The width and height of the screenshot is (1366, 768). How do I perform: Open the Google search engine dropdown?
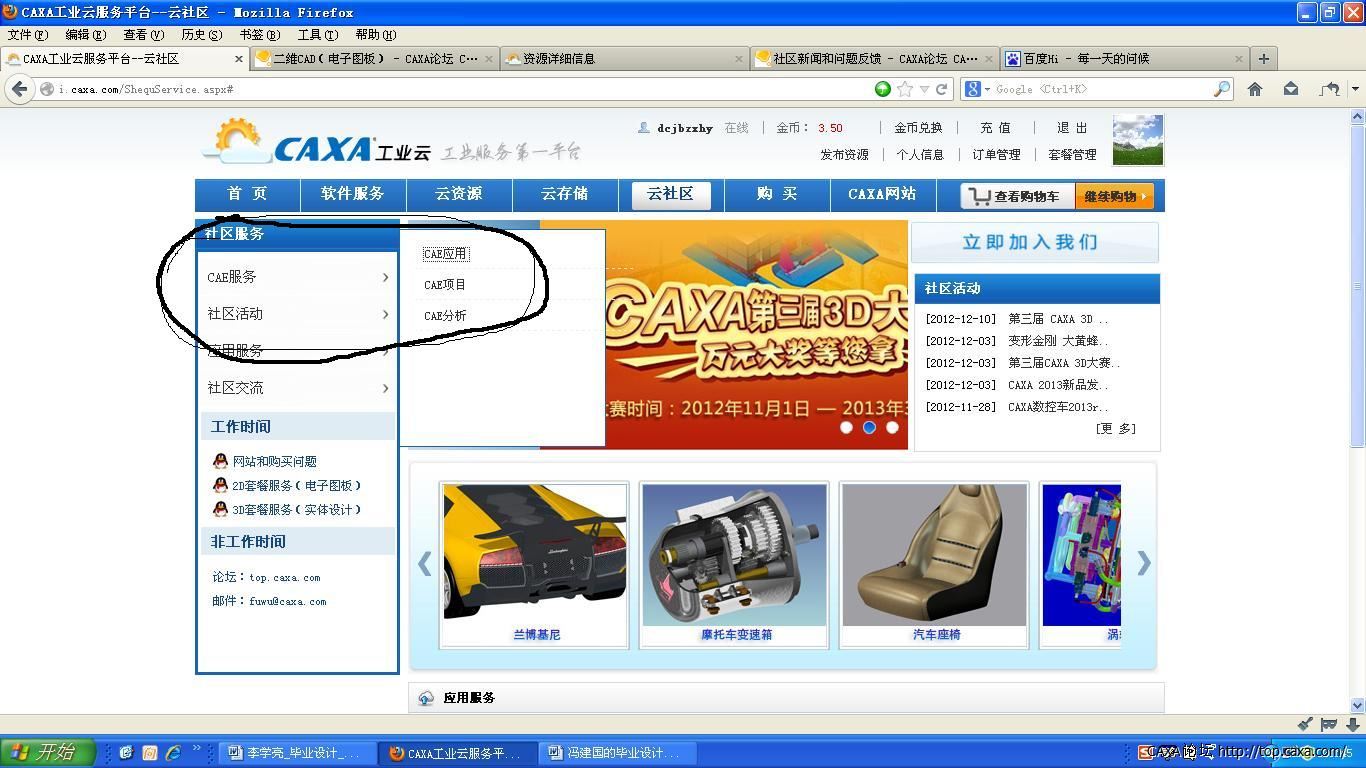pyautogui.click(x=976, y=89)
